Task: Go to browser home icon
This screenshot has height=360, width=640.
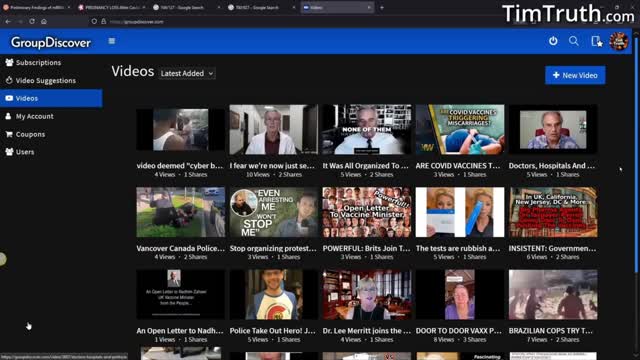Action: point(44,21)
